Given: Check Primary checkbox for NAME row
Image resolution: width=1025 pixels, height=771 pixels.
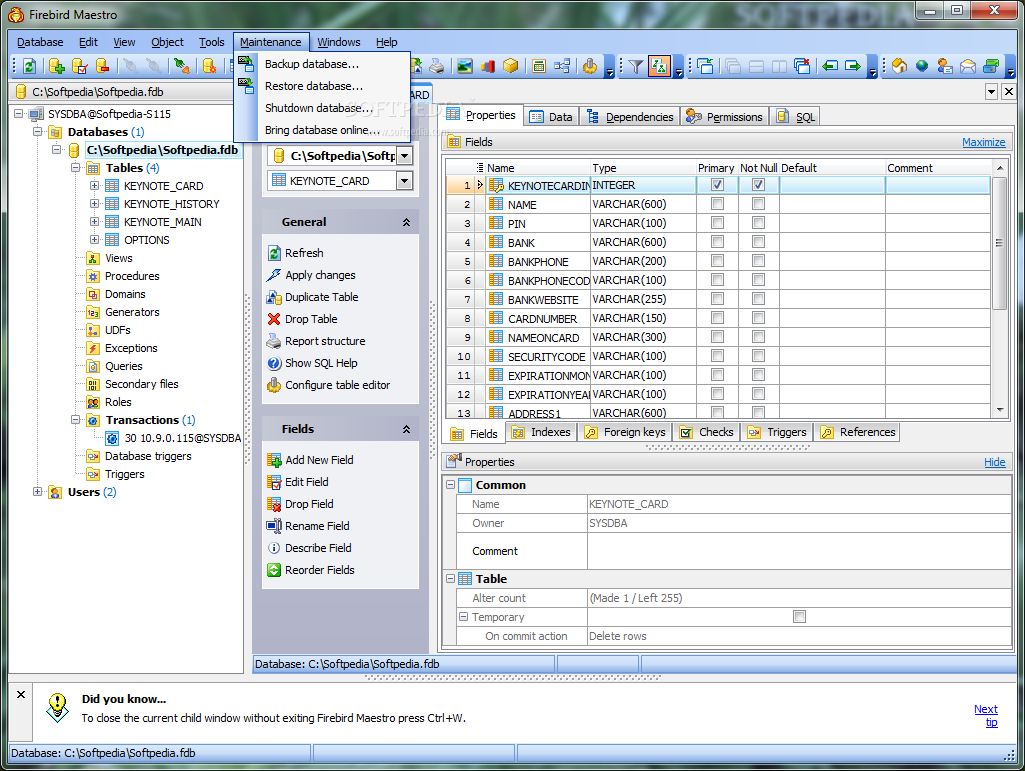Looking at the screenshot, I should point(717,204).
